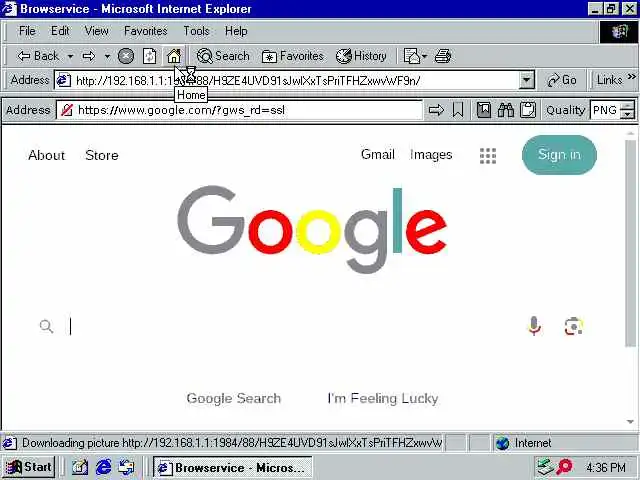The width and height of the screenshot is (640, 480).
Task: Go forward with the Forward arrow
Action: tap(89, 56)
